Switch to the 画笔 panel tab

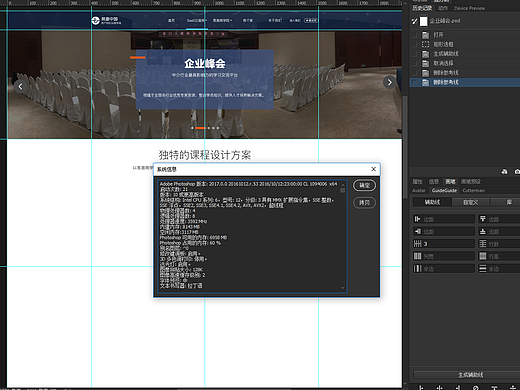450,182
